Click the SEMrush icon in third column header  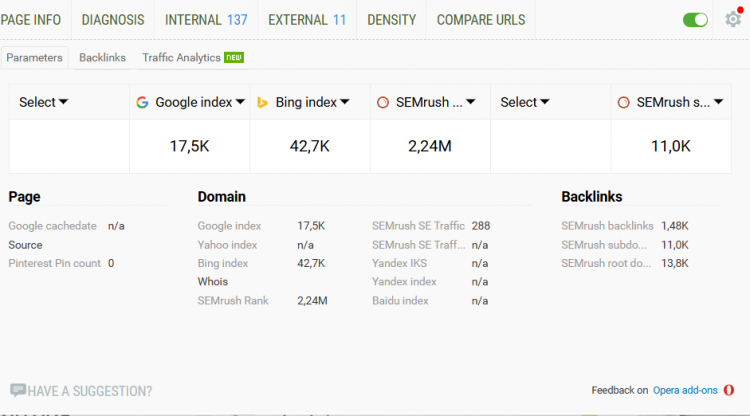coord(383,102)
